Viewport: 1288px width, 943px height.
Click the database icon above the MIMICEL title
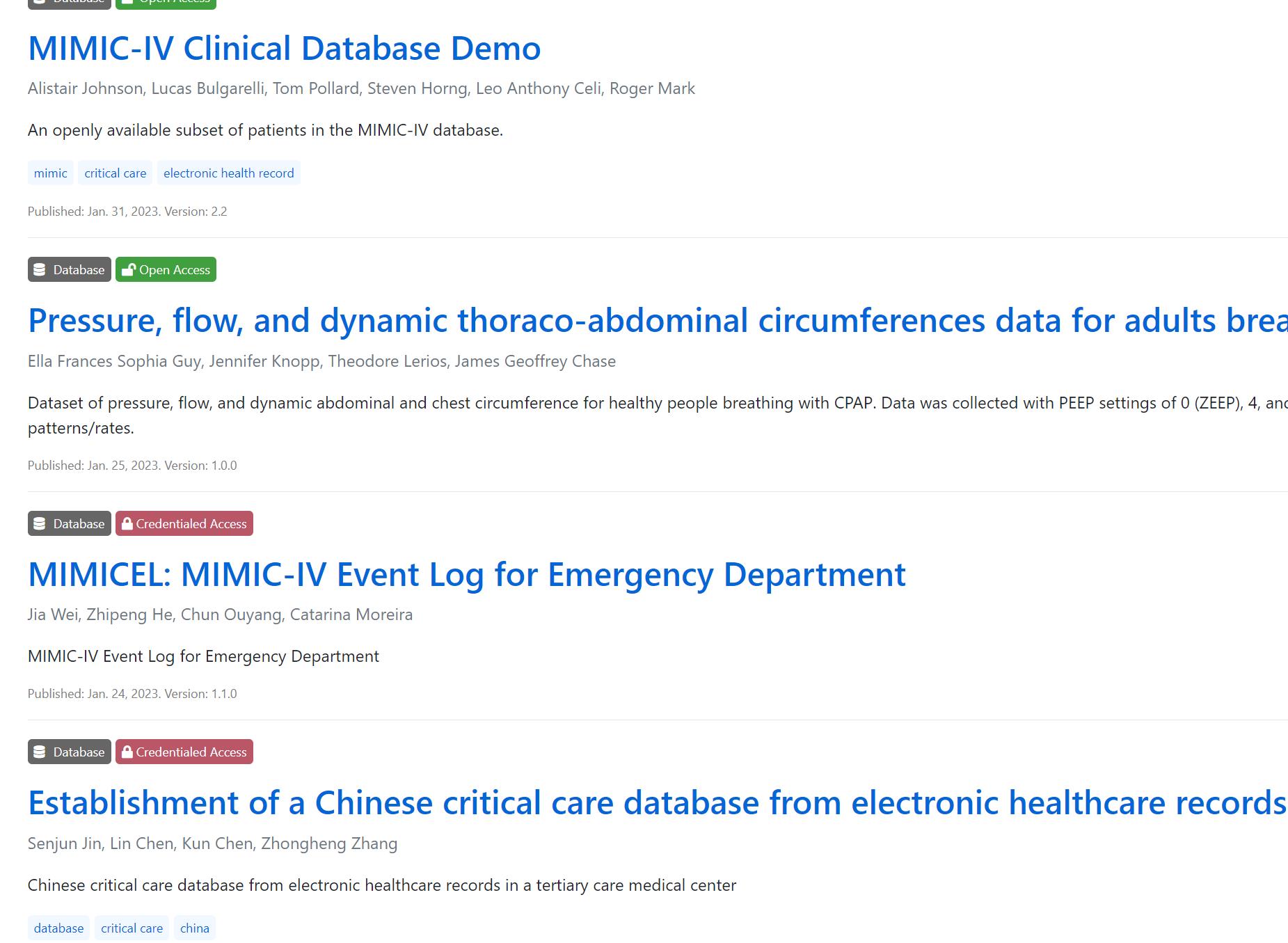[x=40, y=524]
